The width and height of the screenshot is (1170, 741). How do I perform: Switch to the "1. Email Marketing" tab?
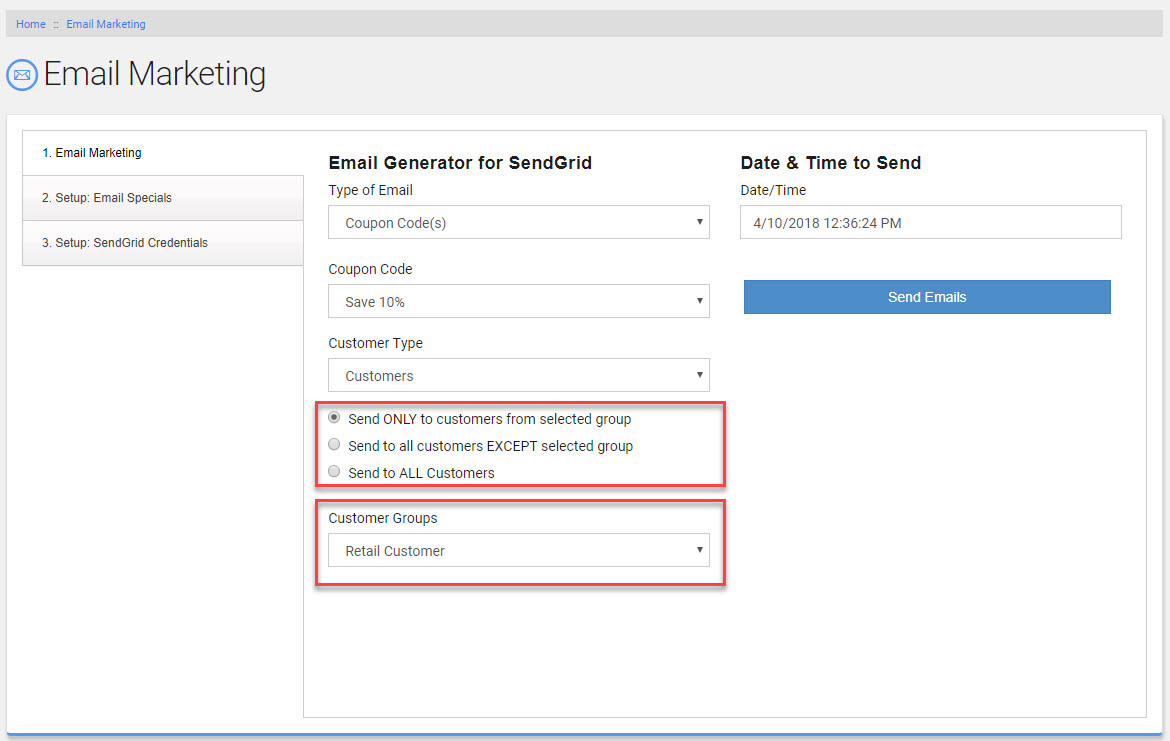(x=162, y=154)
